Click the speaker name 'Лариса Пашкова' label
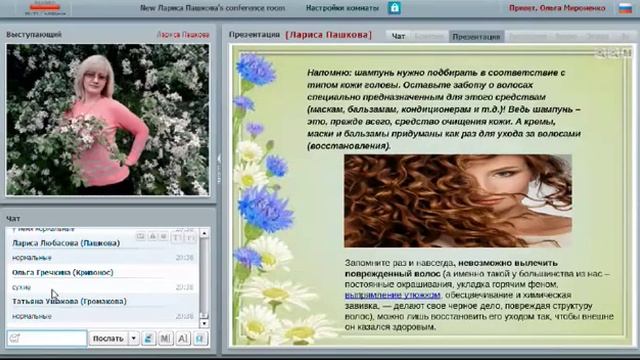640x360 pixels. (183, 35)
